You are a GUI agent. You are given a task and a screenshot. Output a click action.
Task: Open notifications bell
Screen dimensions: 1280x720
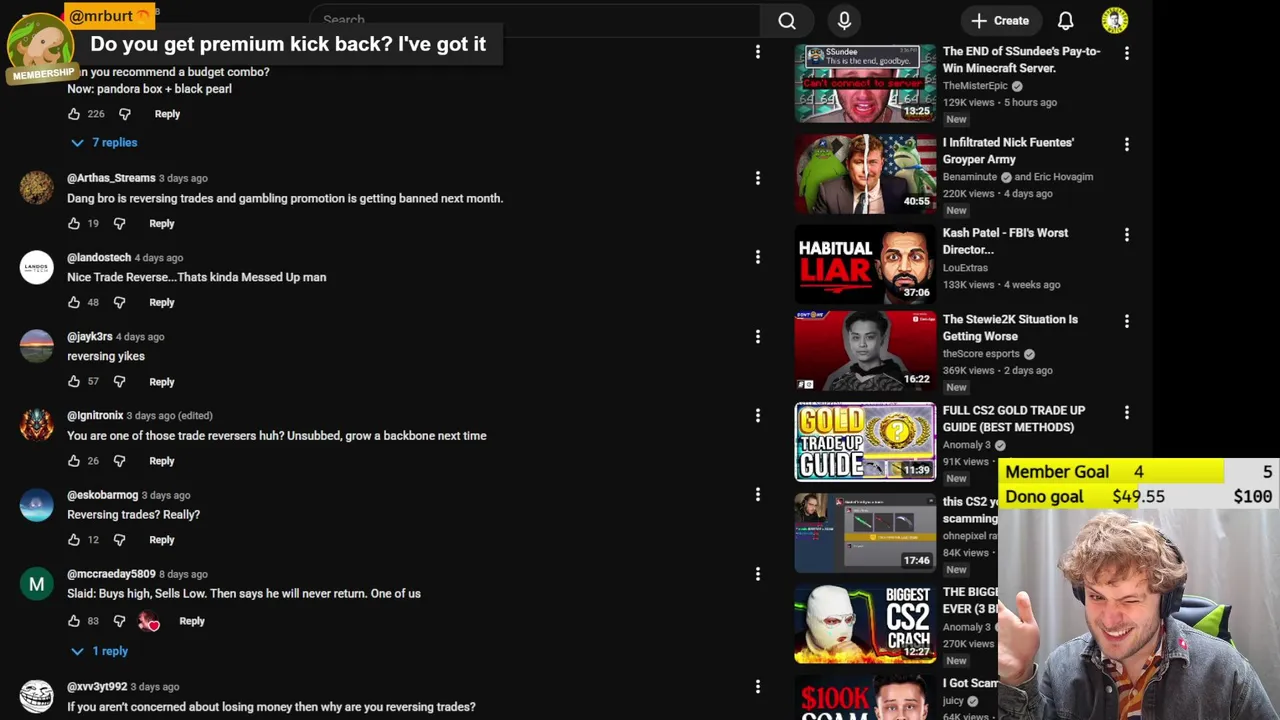click(x=1066, y=20)
